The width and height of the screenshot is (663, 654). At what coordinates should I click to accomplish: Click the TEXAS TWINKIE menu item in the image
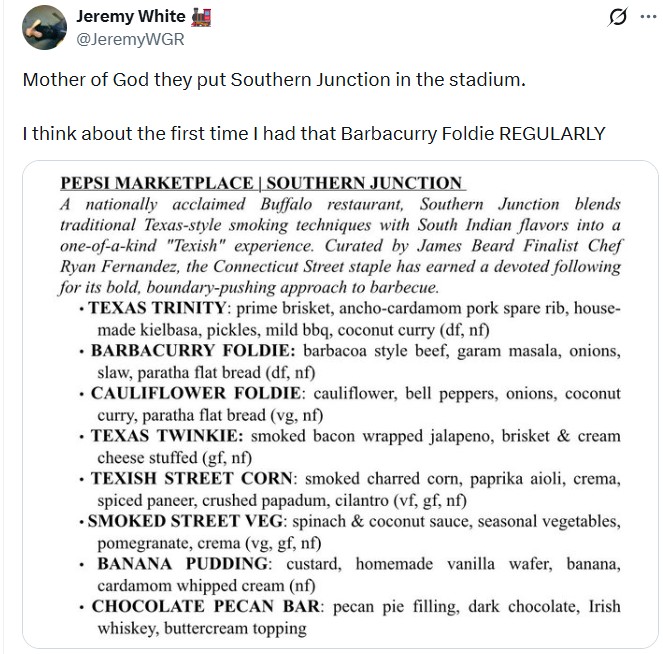(350, 447)
